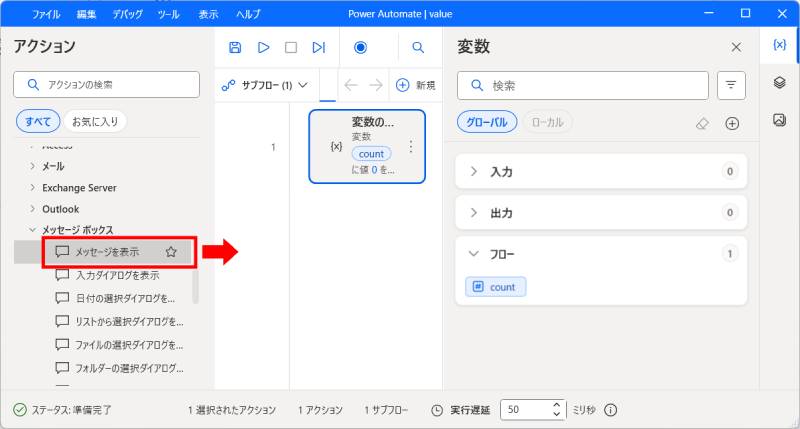Select the すべて filter pill
Screen dimensions: 800x429
pyautogui.click(x=38, y=121)
